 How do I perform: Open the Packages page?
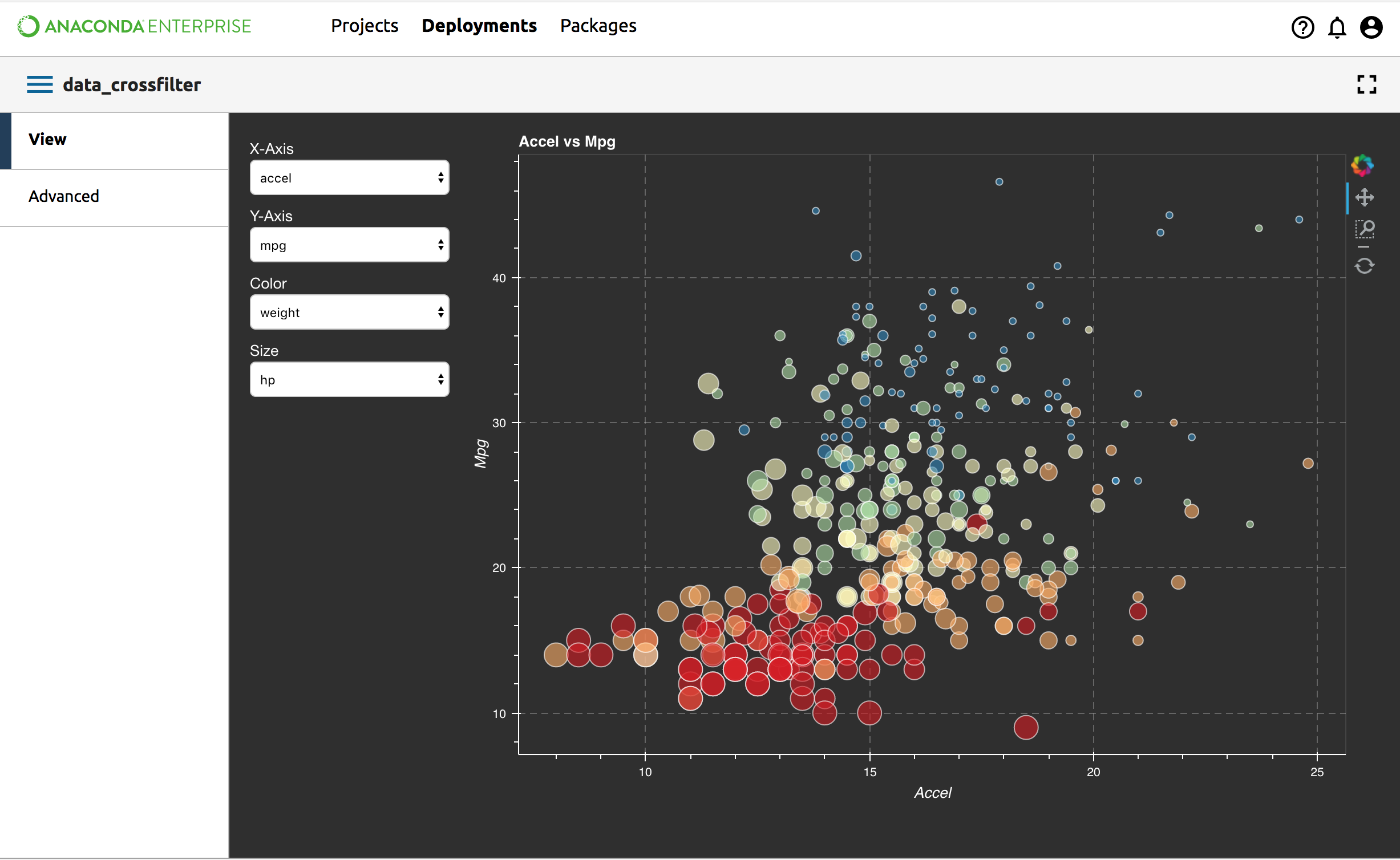[x=598, y=26]
